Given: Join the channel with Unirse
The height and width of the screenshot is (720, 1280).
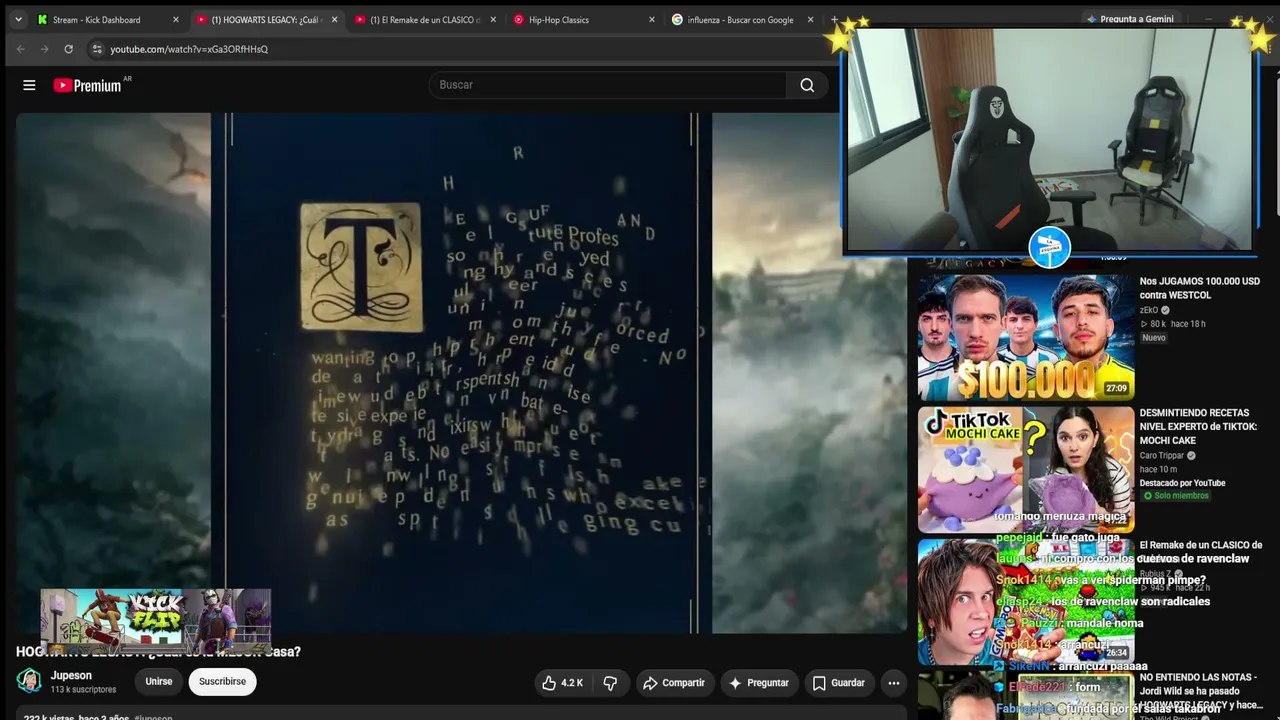Looking at the screenshot, I should [159, 682].
